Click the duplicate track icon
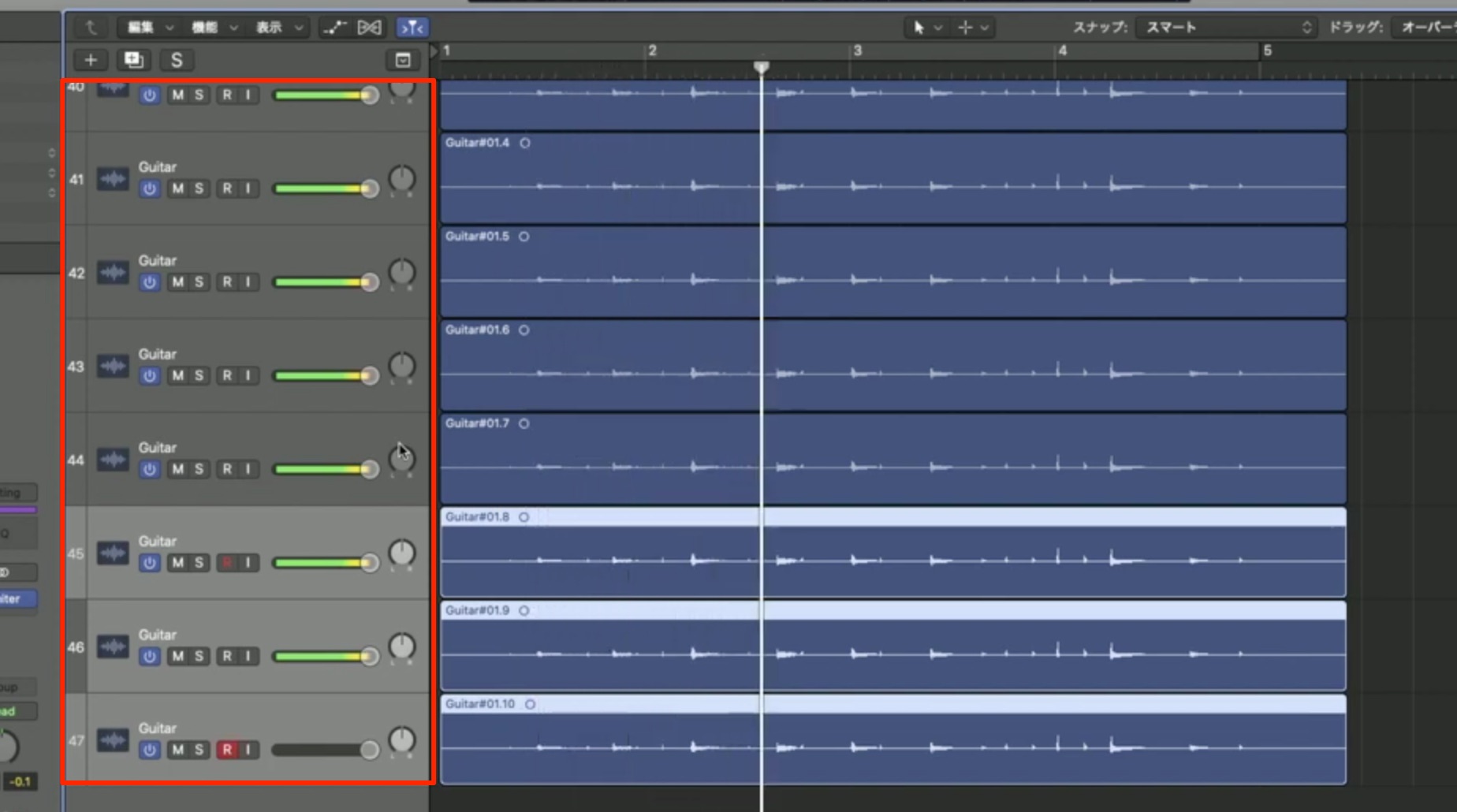This screenshot has width=1457, height=812. point(133,60)
